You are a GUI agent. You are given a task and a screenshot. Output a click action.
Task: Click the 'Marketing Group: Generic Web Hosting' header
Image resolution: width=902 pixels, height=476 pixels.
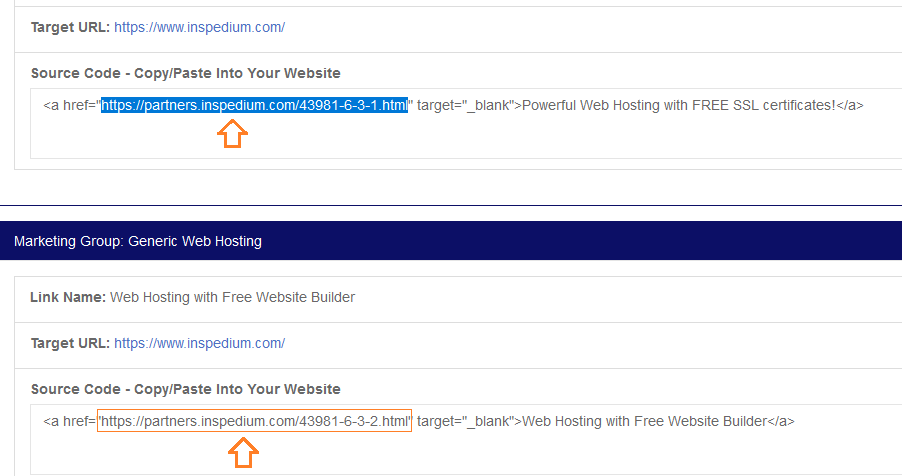point(451,241)
